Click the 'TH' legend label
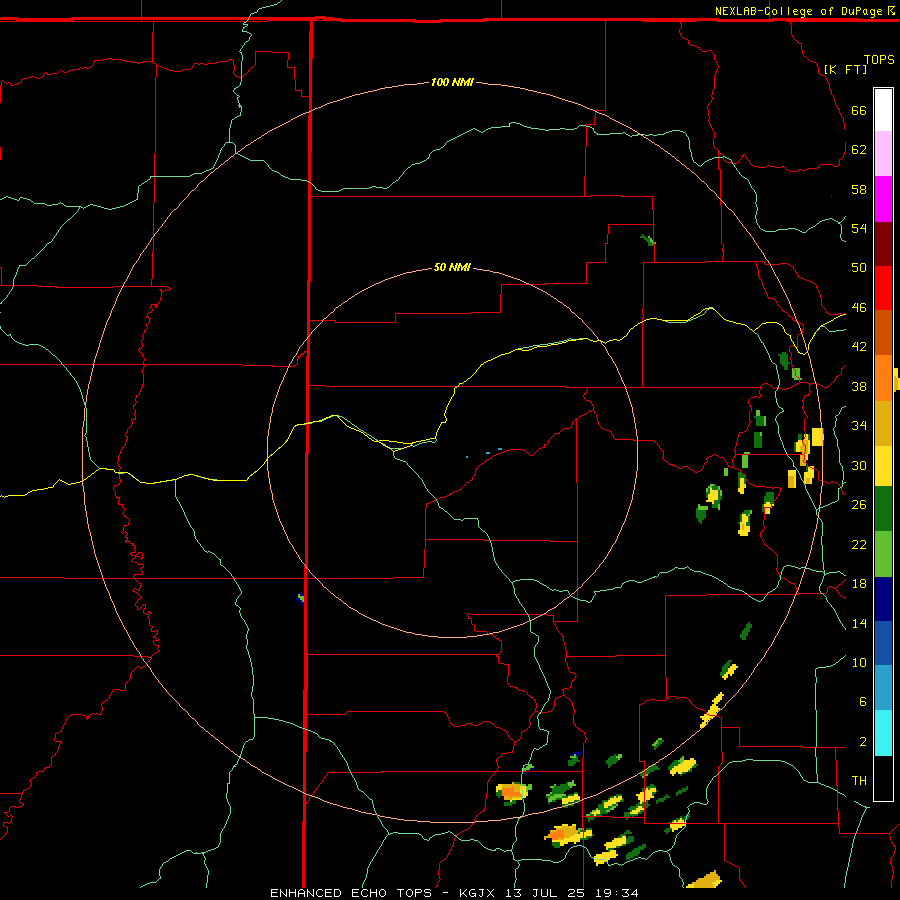Viewport: 900px width, 900px height. point(859,781)
